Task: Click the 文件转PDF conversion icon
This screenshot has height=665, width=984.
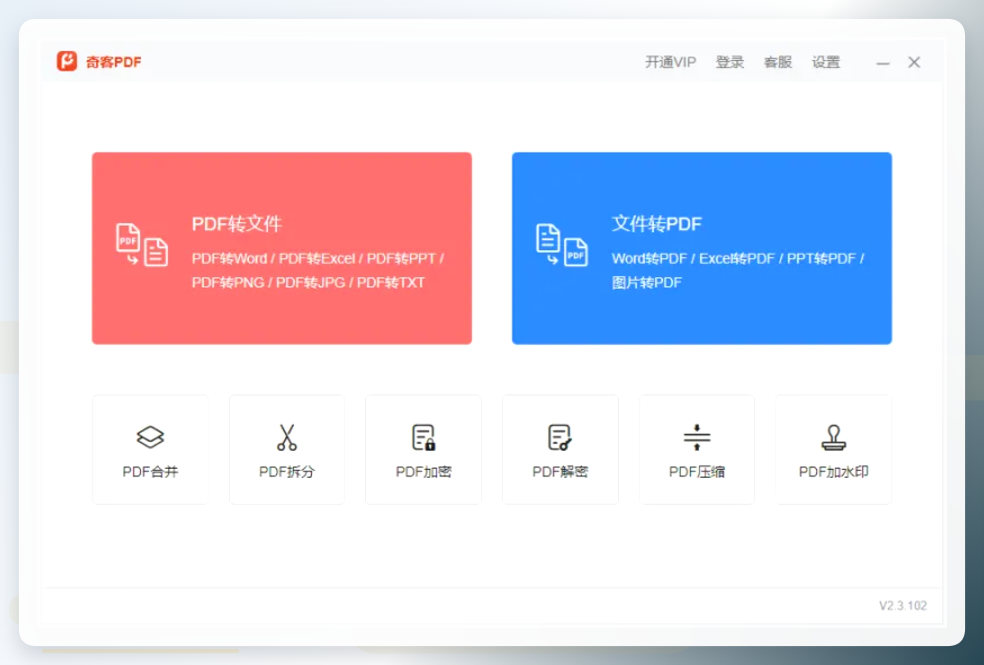Action: tap(562, 245)
